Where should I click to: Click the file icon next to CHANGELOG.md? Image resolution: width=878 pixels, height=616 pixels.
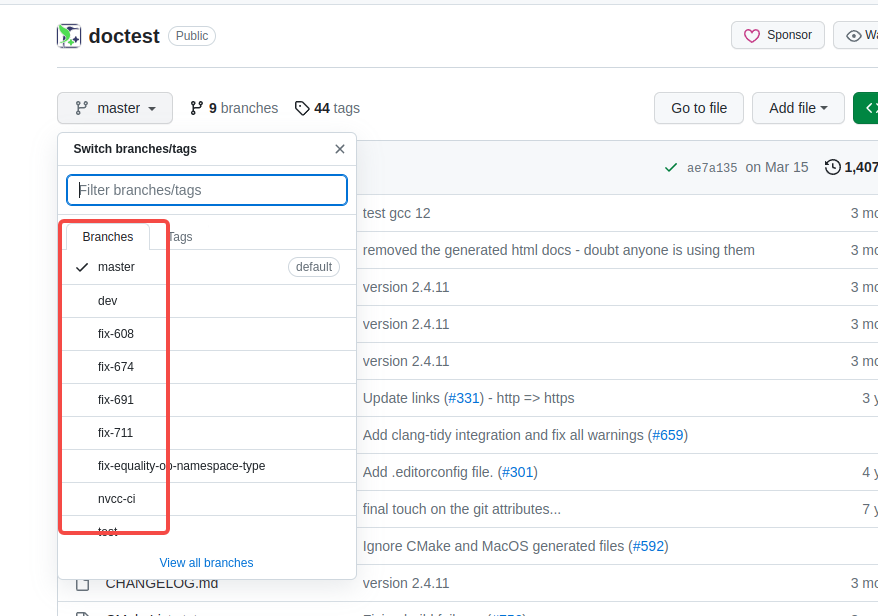(x=84, y=583)
